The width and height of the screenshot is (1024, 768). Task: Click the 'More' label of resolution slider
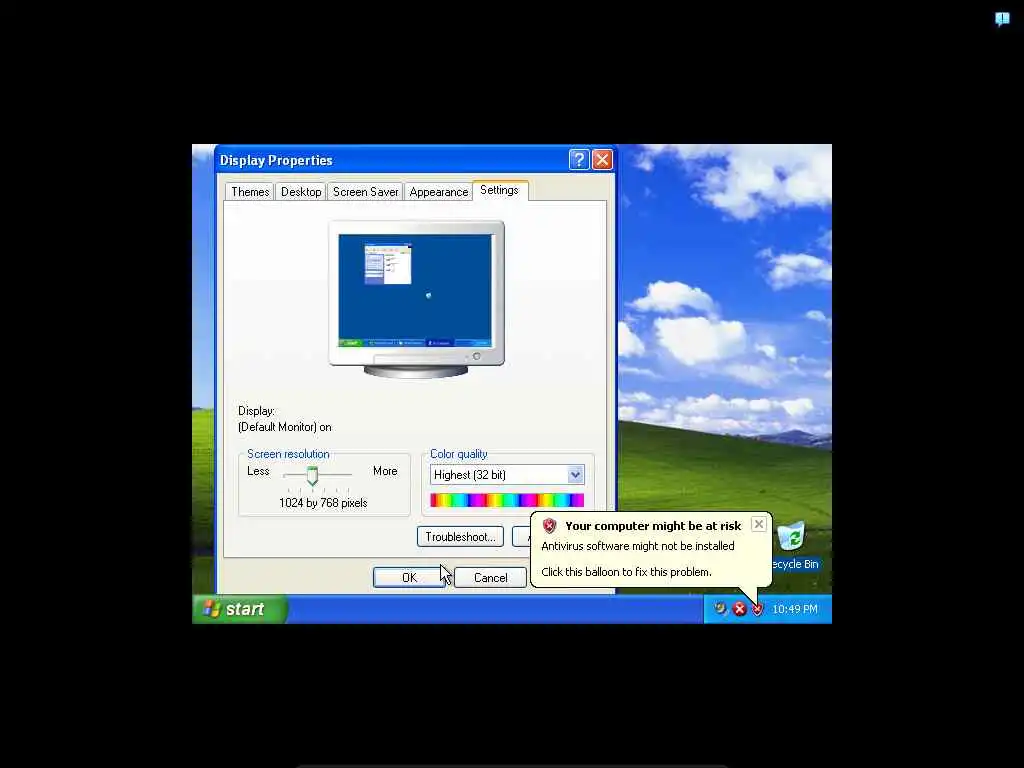(x=385, y=471)
